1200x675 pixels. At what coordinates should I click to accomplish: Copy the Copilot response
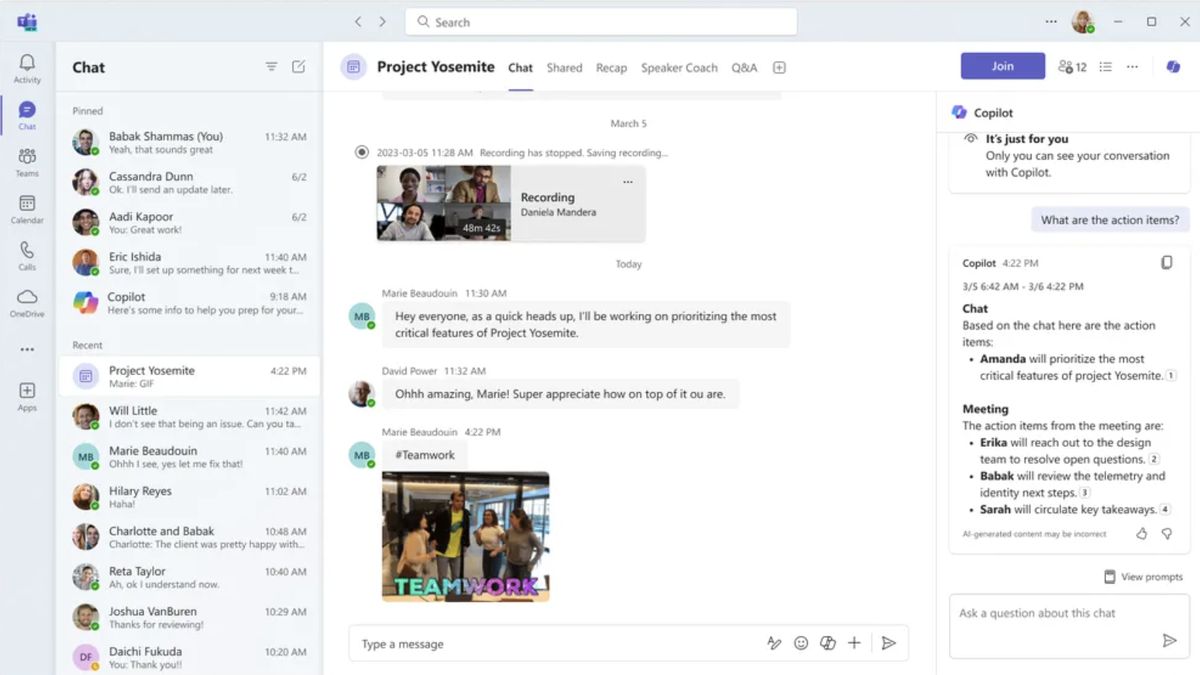tap(1166, 263)
